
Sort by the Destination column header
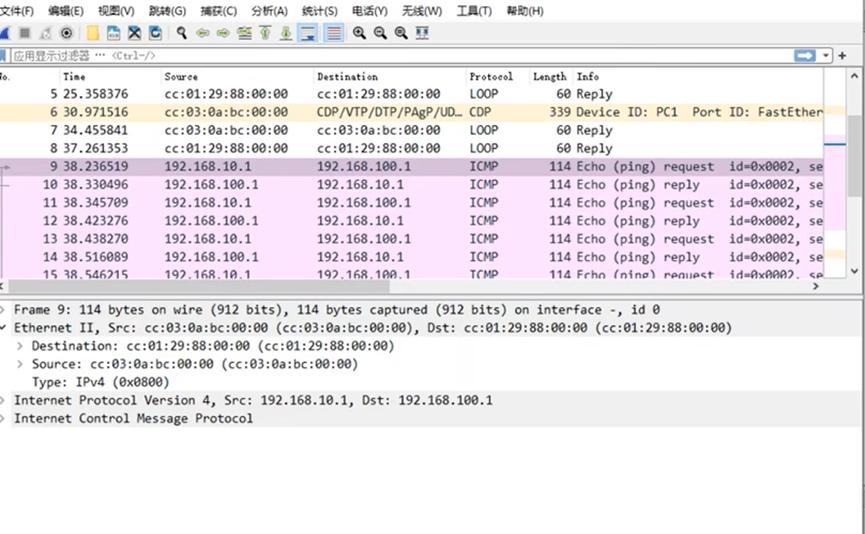tap(389, 77)
